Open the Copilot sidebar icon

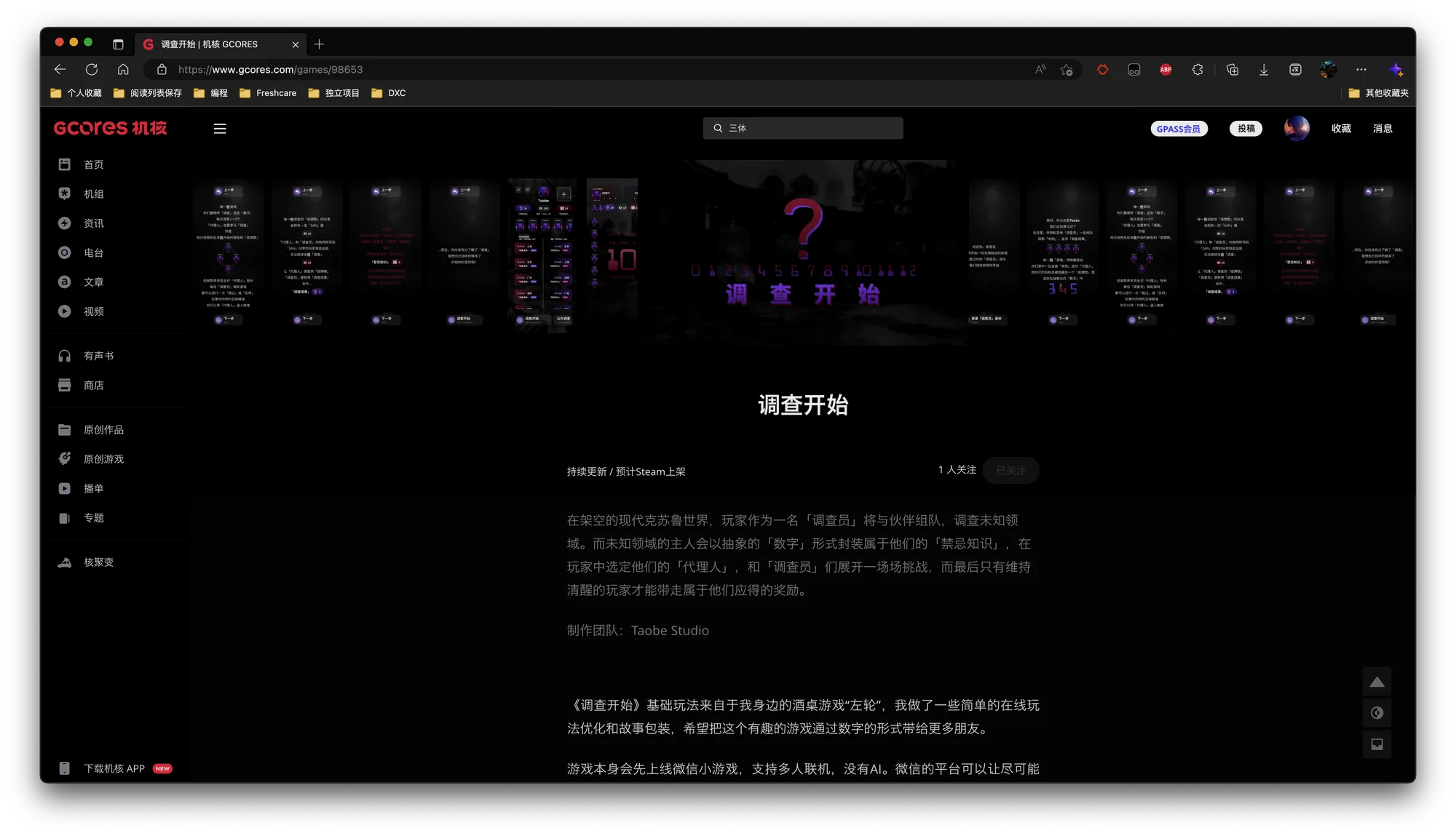(x=1396, y=69)
